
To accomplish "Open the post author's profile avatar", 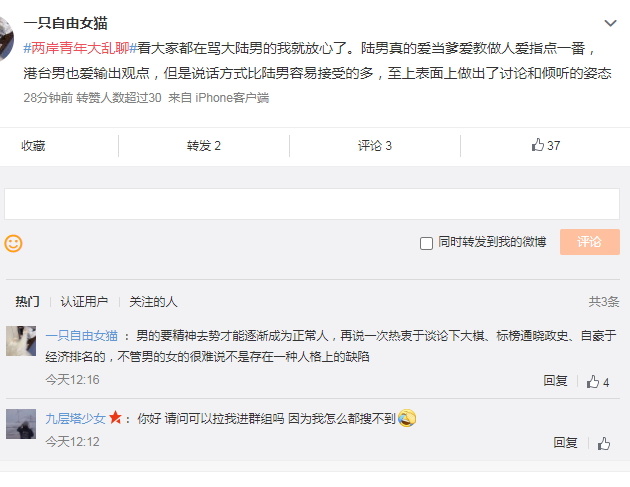I will point(5,39).
